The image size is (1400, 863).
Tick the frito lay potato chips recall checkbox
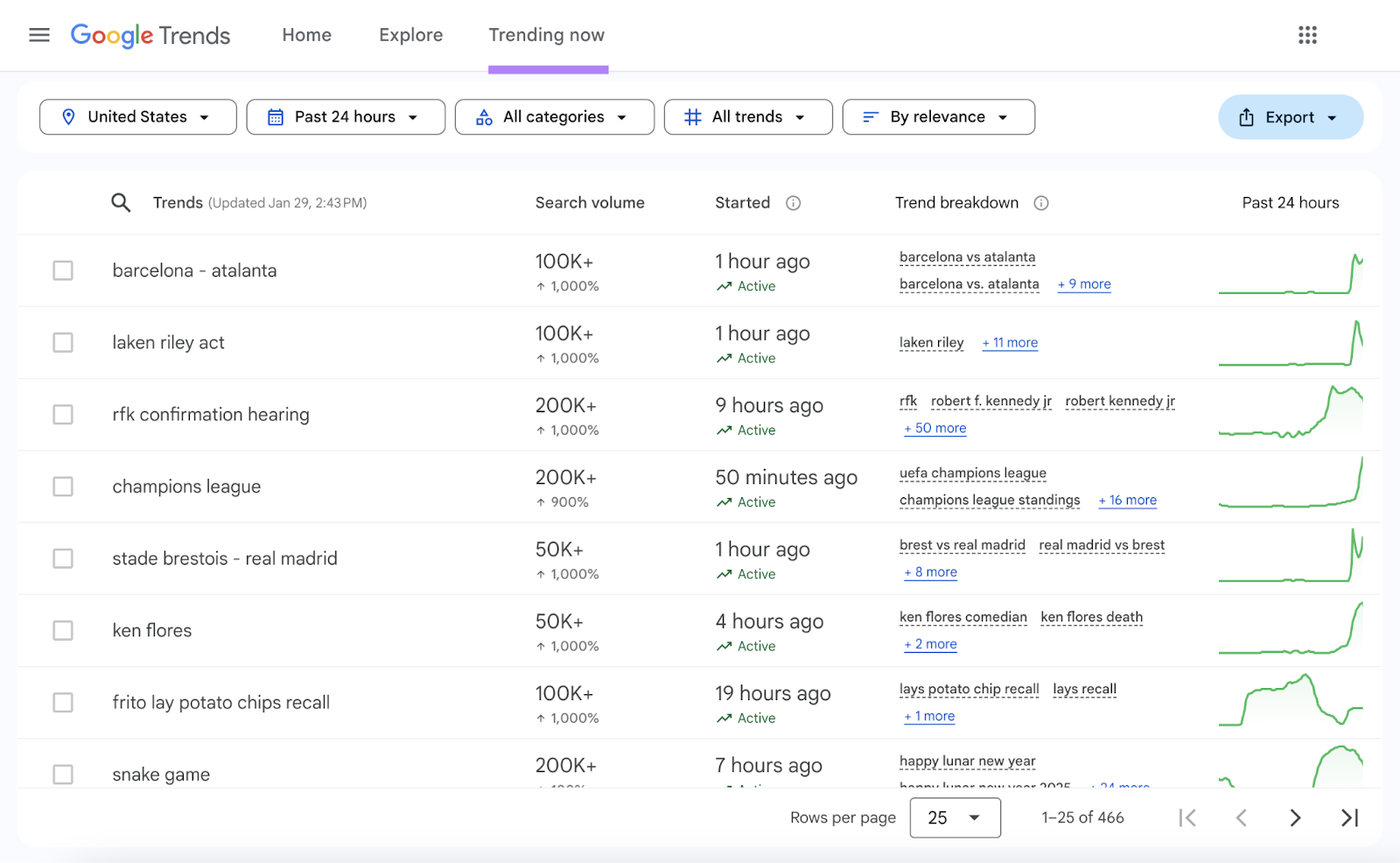click(62, 702)
